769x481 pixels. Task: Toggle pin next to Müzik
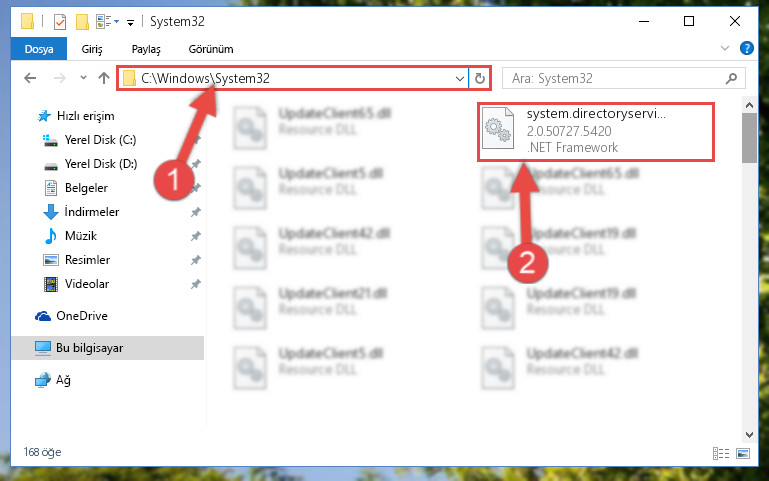tap(196, 236)
